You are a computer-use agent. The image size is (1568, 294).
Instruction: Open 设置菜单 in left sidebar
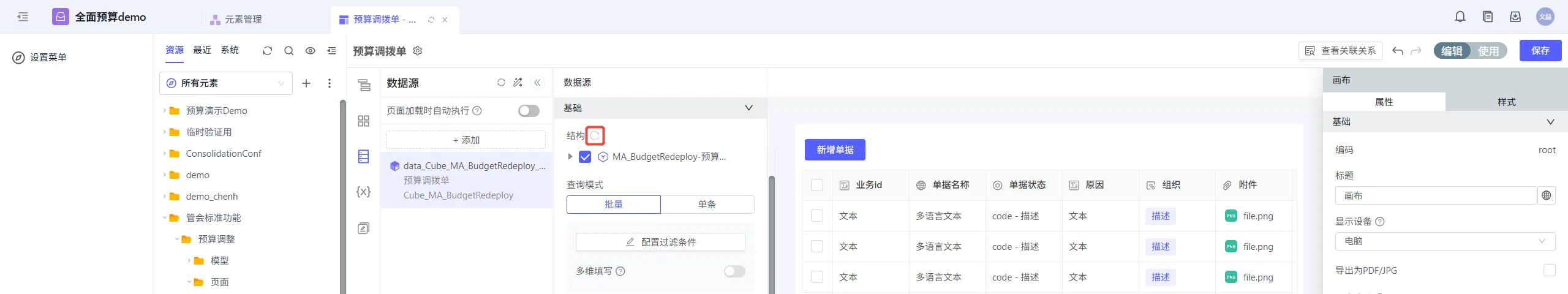[x=40, y=58]
